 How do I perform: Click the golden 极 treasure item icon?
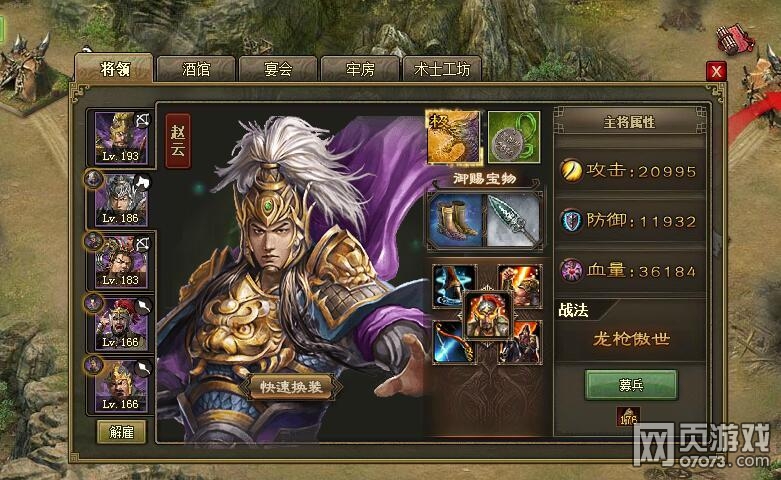[x=454, y=137]
